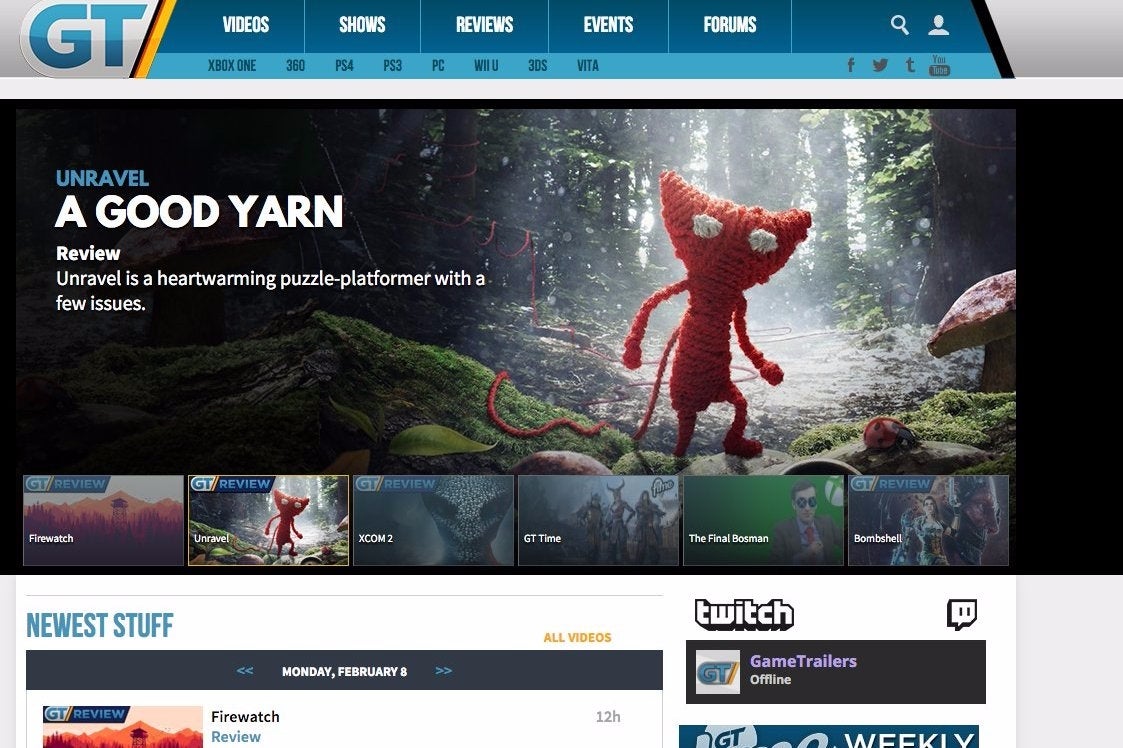
Task: Go to next day with >> arrows
Action: point(443,671)
